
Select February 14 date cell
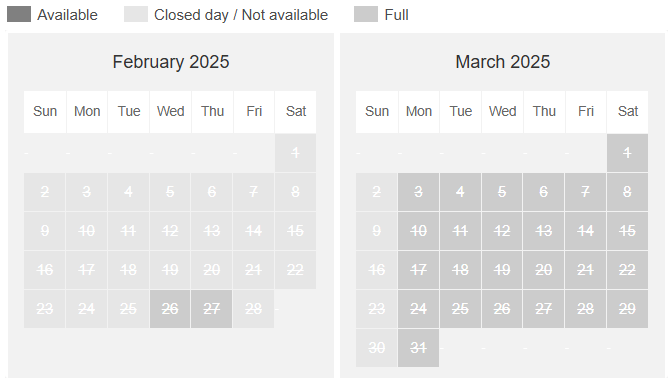254,231
